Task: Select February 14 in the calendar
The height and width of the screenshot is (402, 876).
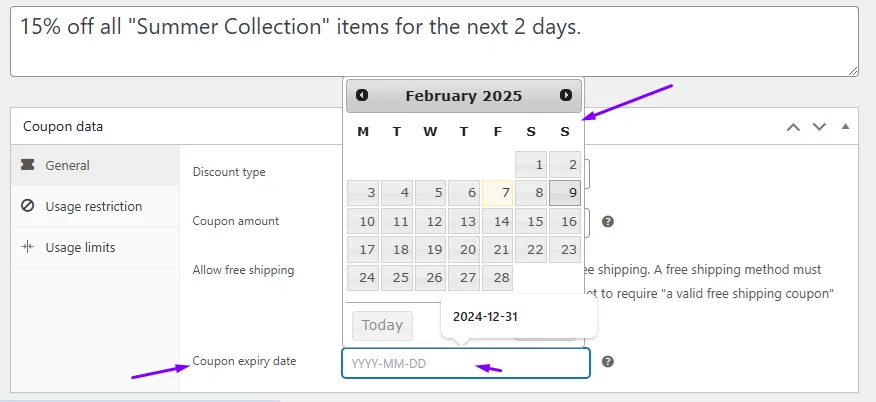Action: pos(498,221)
